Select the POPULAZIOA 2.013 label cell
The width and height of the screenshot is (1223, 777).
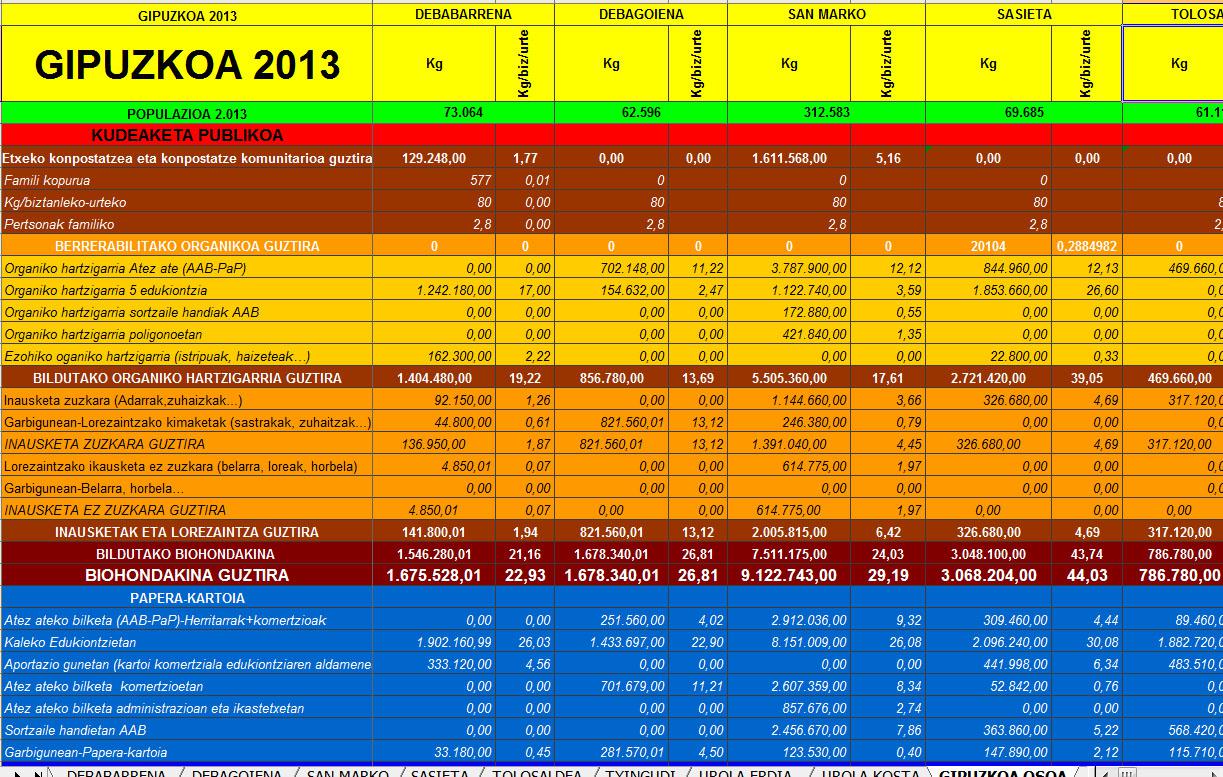point(187,113)
